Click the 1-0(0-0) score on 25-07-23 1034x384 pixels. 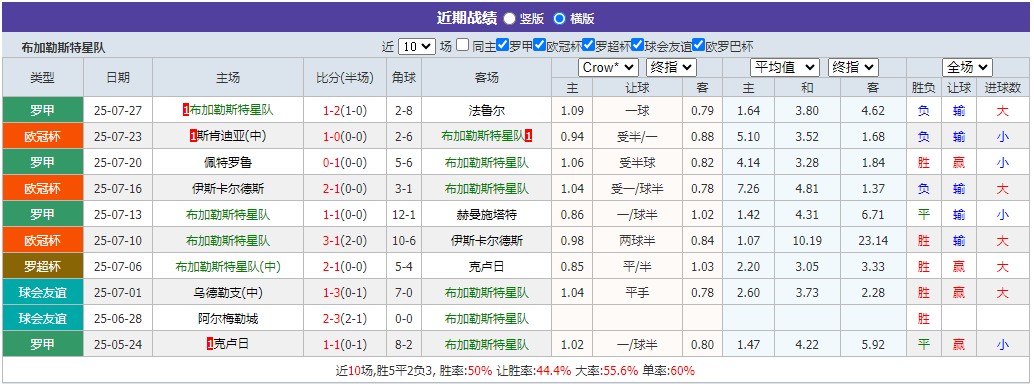345,137
